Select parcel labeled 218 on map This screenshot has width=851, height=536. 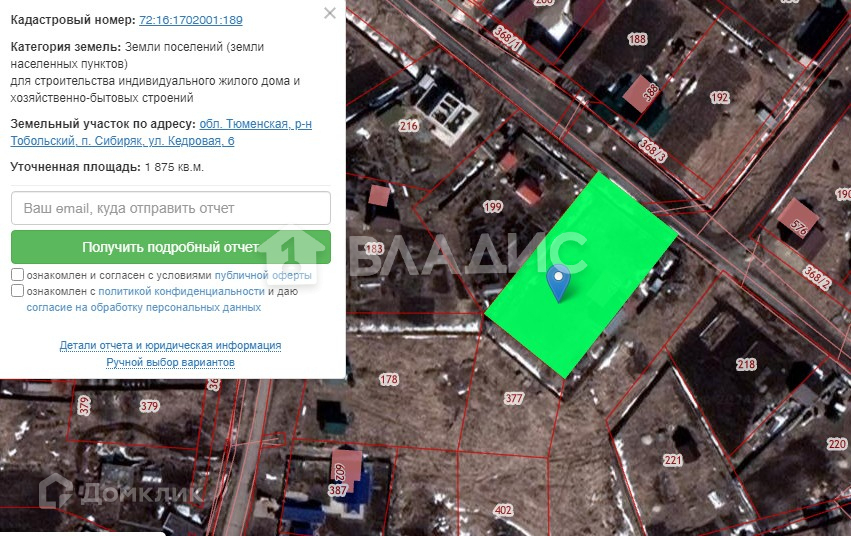[x=746, y=364]
